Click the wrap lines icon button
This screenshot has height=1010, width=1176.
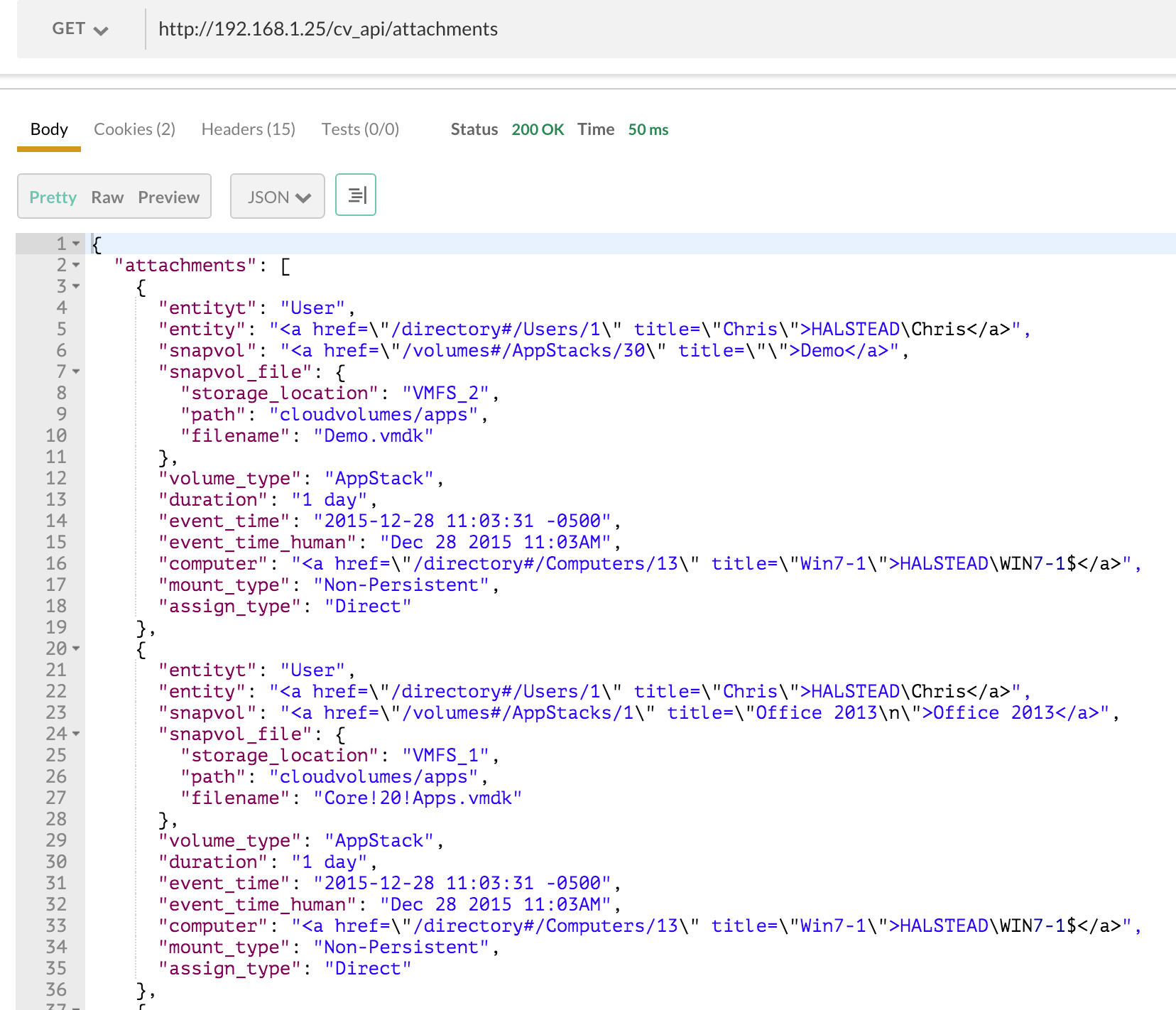click(x=356, y=195)
